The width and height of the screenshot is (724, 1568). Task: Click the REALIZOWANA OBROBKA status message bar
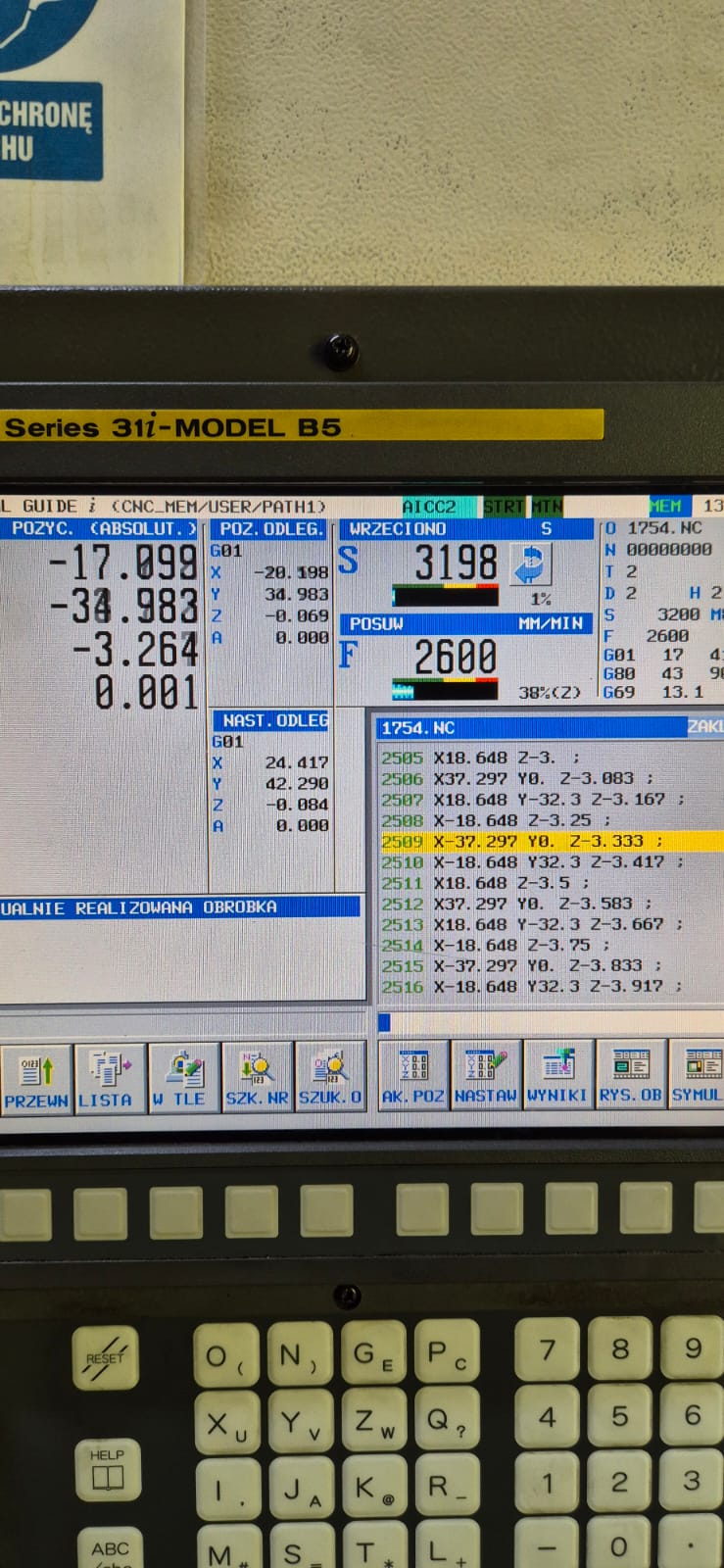point(179,906)
